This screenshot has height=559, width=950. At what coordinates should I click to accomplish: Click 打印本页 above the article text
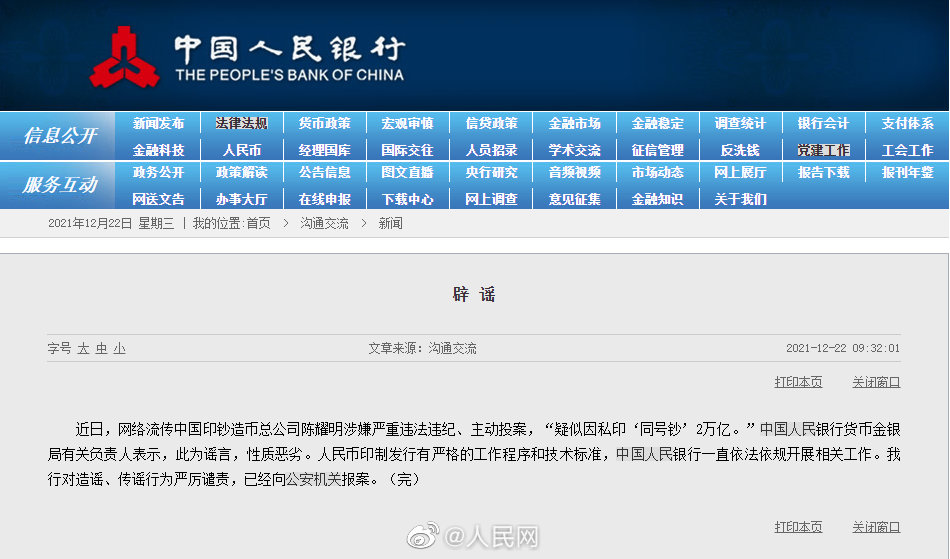pos(798,382)
